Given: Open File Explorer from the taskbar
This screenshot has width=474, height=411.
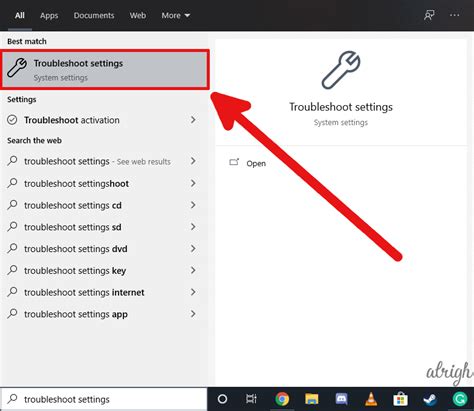Looking at the screenshot, I should click(x=312, y=399).
